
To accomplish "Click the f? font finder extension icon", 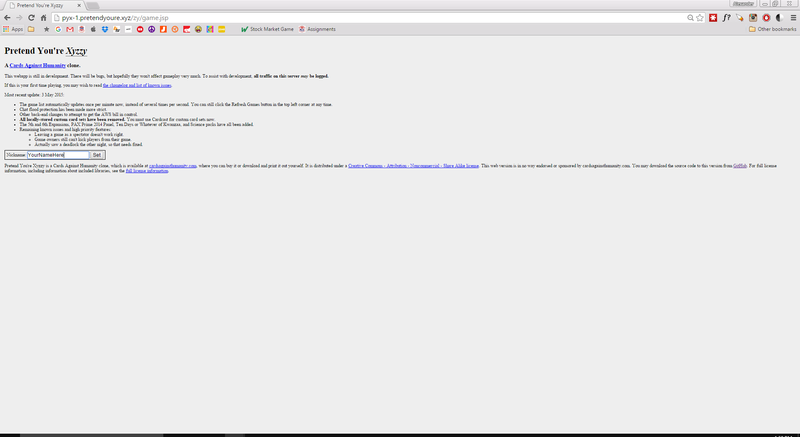I will tap(727, 18).
